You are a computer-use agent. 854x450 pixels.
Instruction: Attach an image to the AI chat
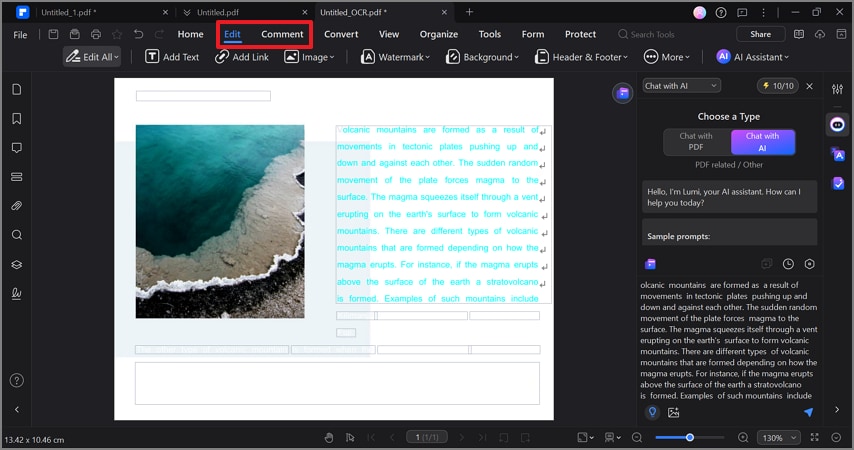(674, 412)
